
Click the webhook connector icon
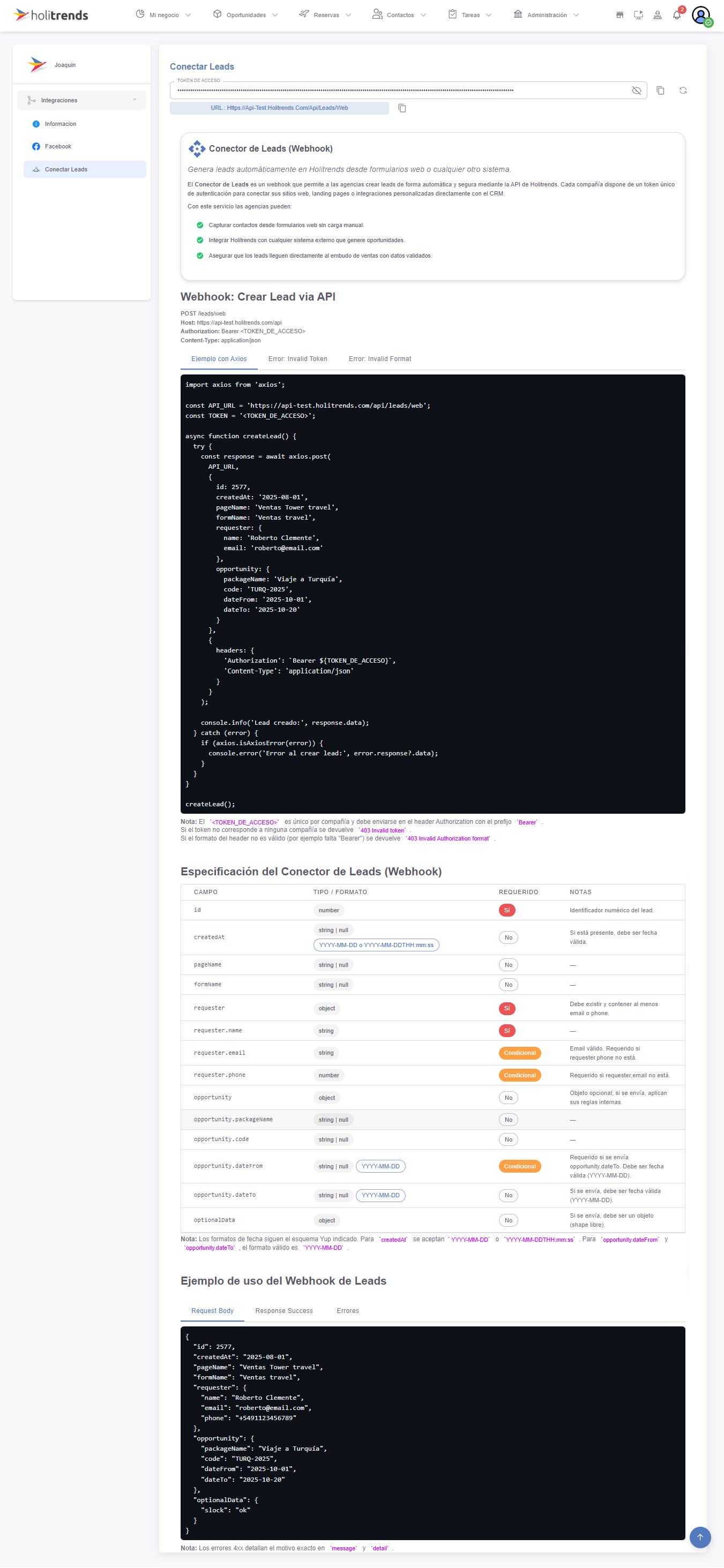coord(197,148)
